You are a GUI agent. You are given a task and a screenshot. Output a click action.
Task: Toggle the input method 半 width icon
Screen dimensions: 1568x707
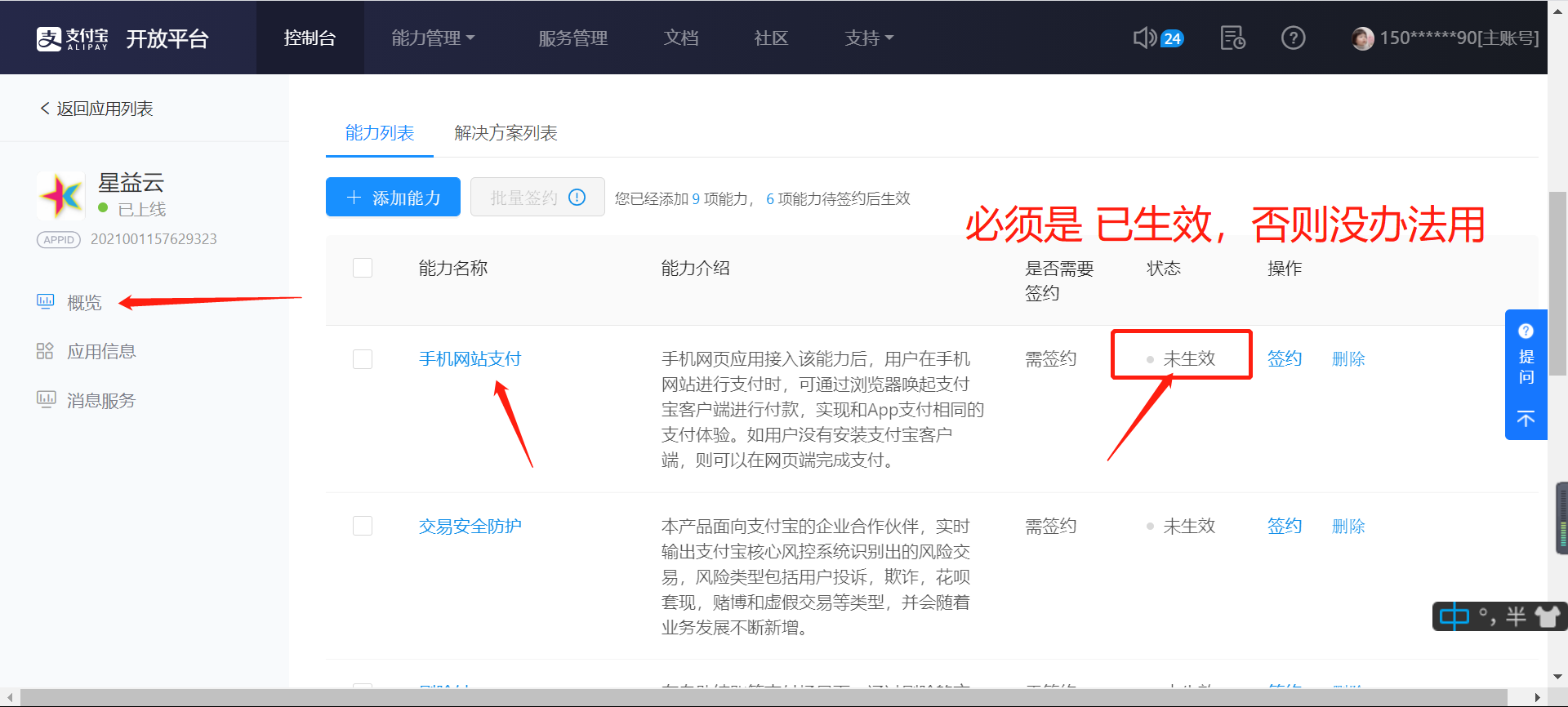pyautogui.click(x=1516, y=616)
